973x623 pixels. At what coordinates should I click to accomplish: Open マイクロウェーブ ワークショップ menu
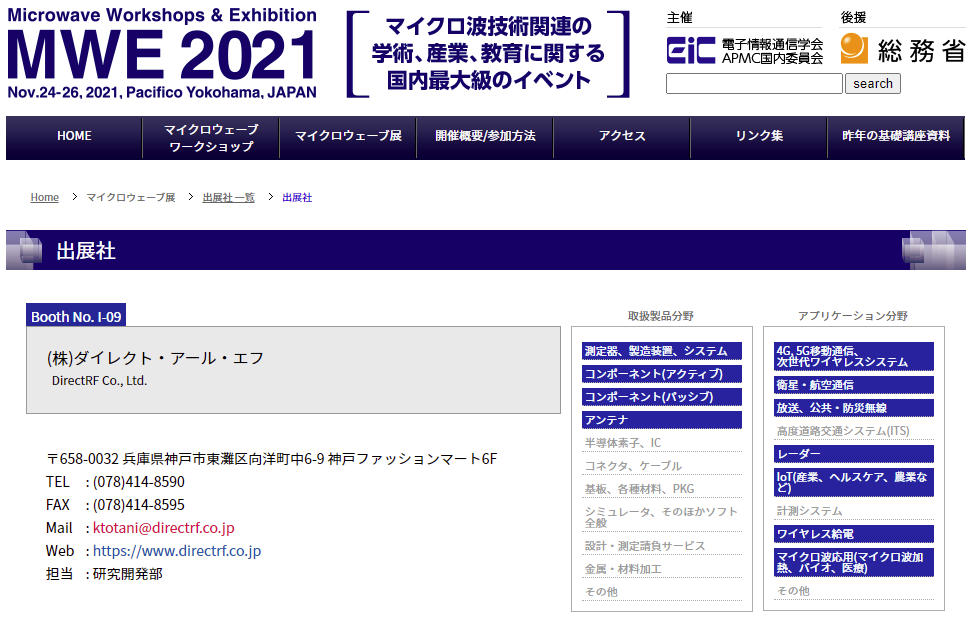tap(211, 138)
